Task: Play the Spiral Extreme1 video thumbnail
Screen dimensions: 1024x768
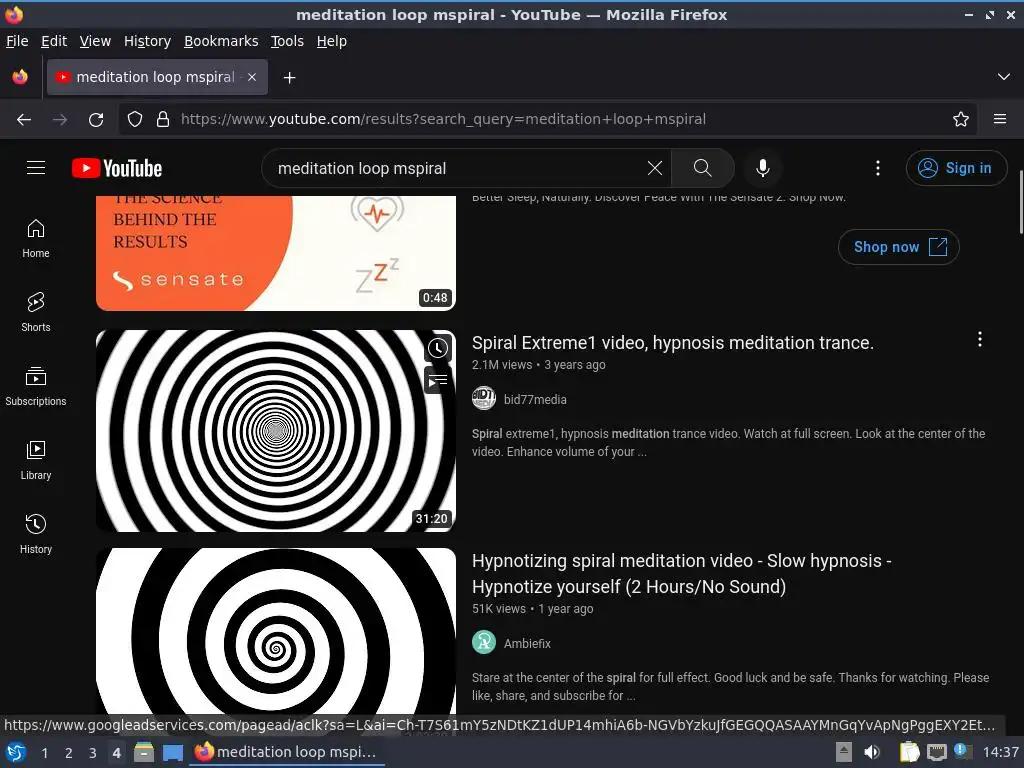Action: point(276,431)
